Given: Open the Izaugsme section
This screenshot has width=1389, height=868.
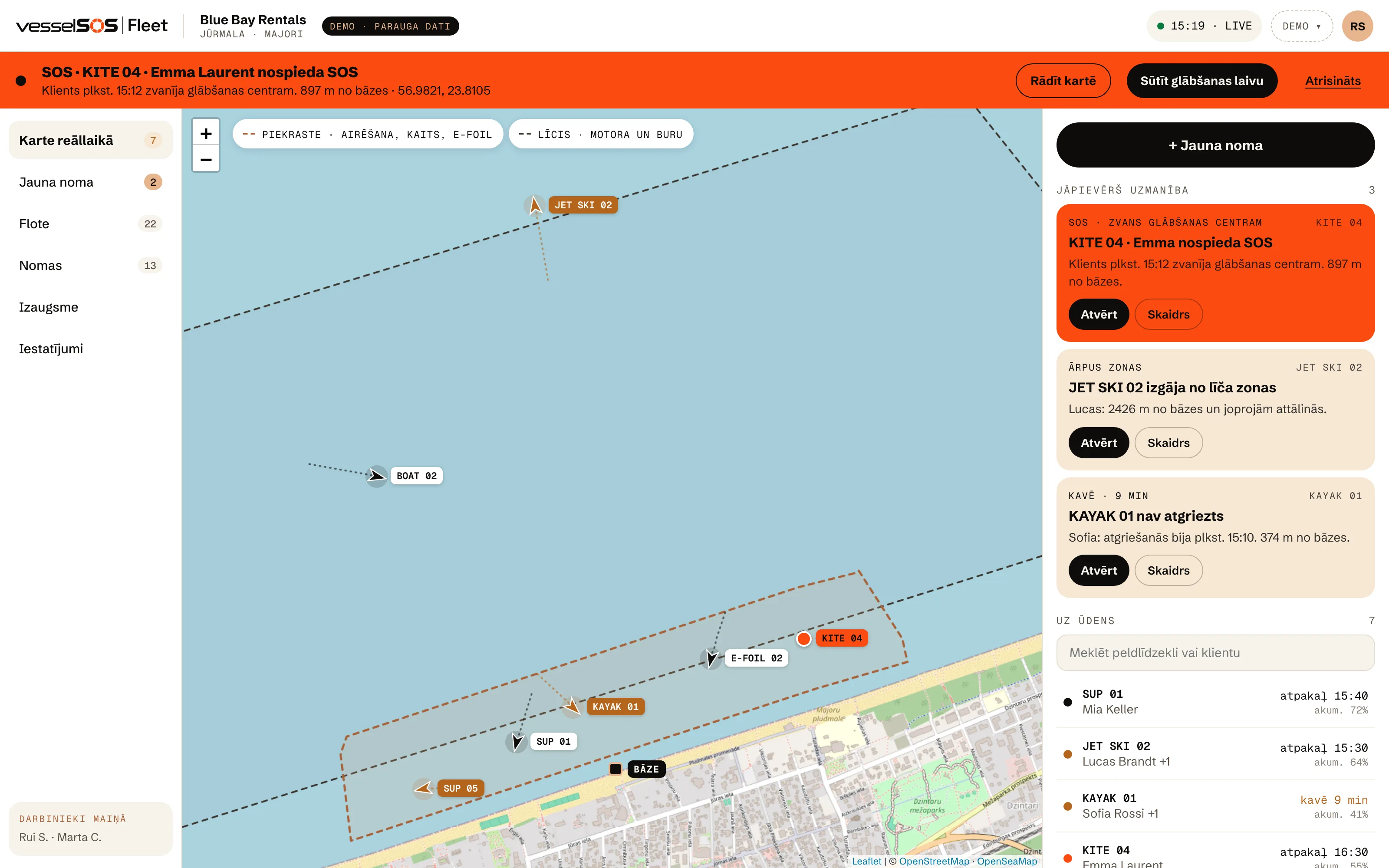Looking at the screenshot, I should click(91, 307).
